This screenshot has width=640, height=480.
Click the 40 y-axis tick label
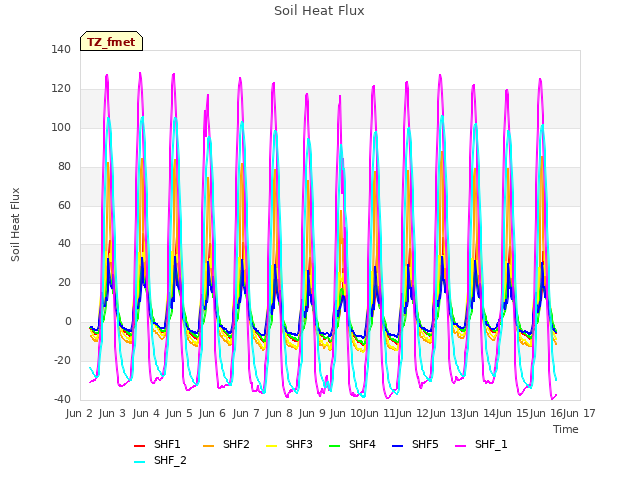[x=64, y=244]
